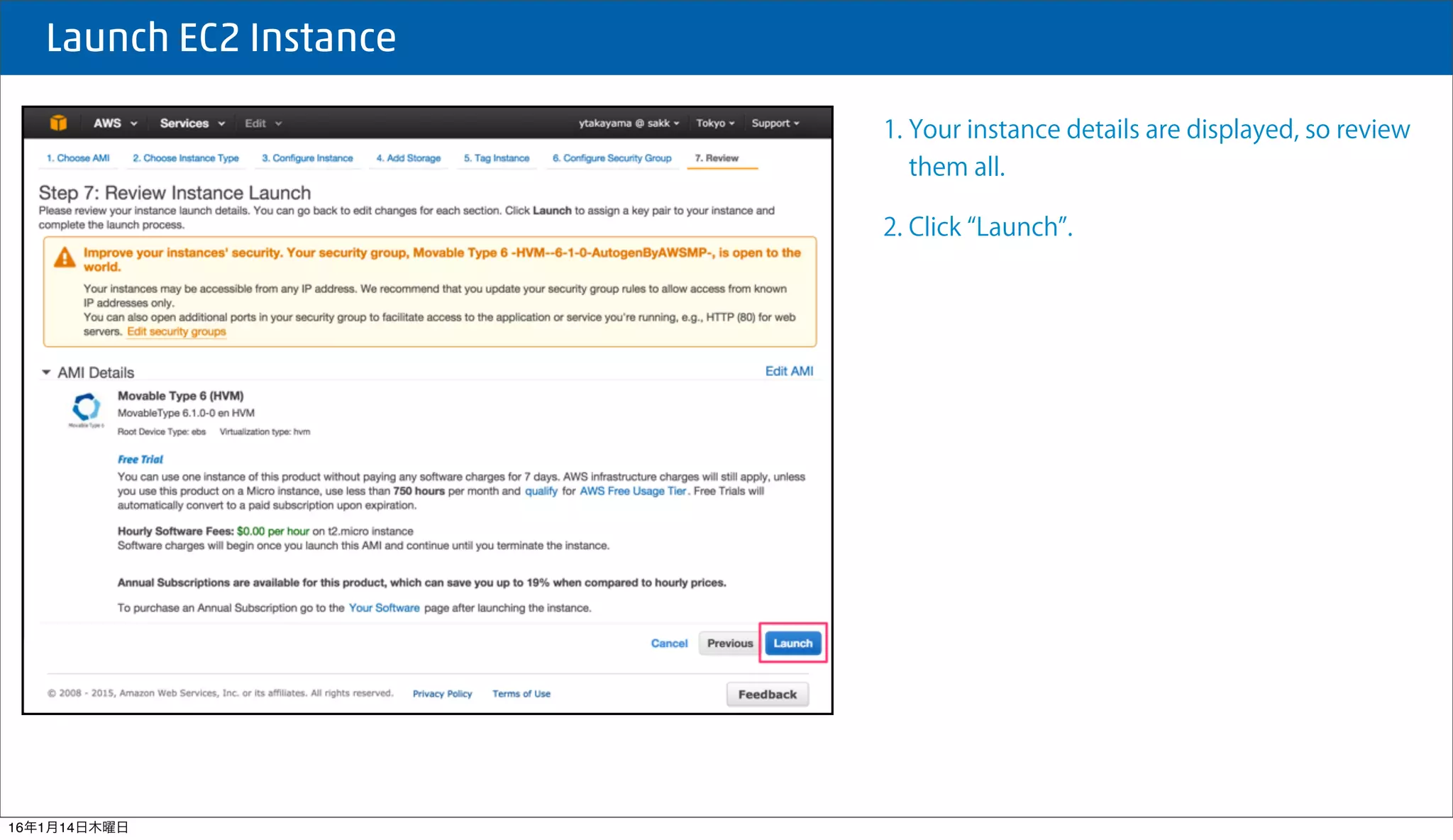This screenshot has height=840, width=1453.
Task: Click the Previous button
Action: (730, 643)
